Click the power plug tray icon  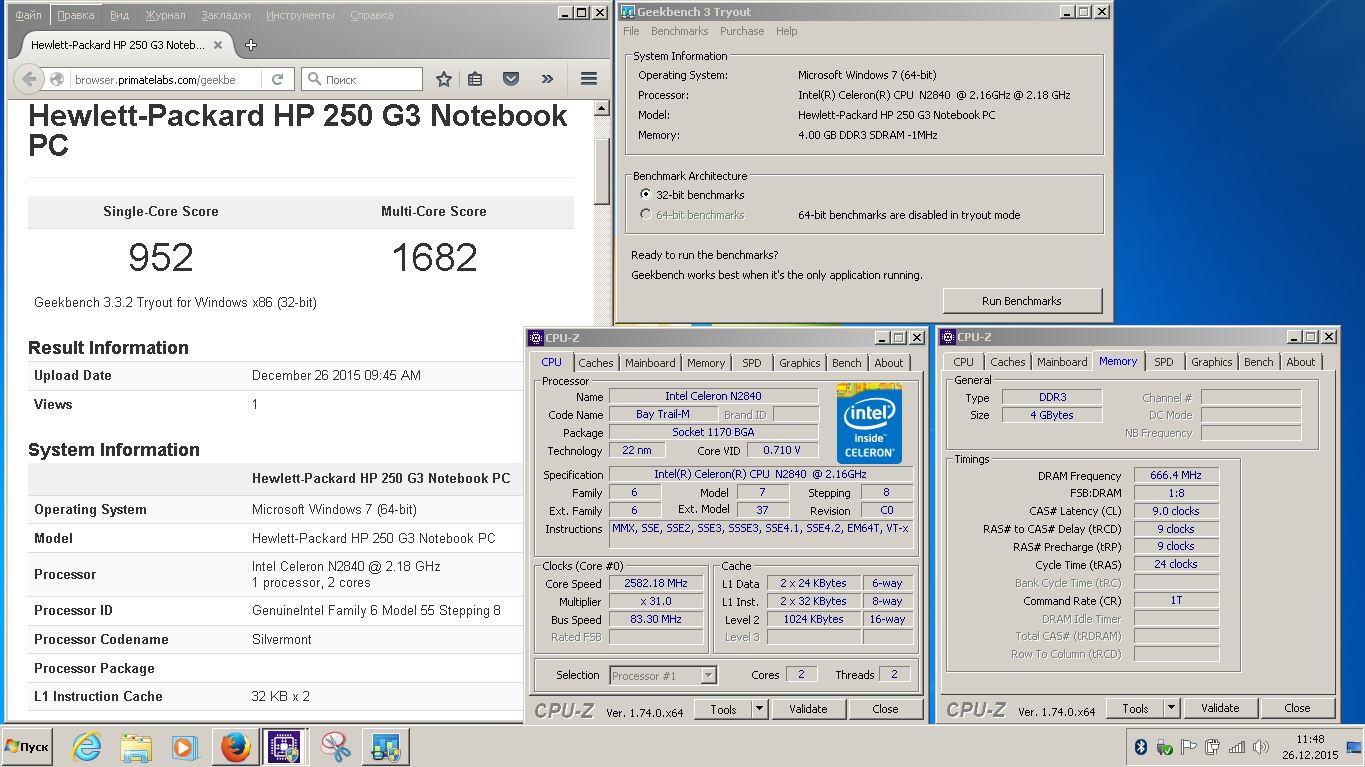(x=1164, y=747)
